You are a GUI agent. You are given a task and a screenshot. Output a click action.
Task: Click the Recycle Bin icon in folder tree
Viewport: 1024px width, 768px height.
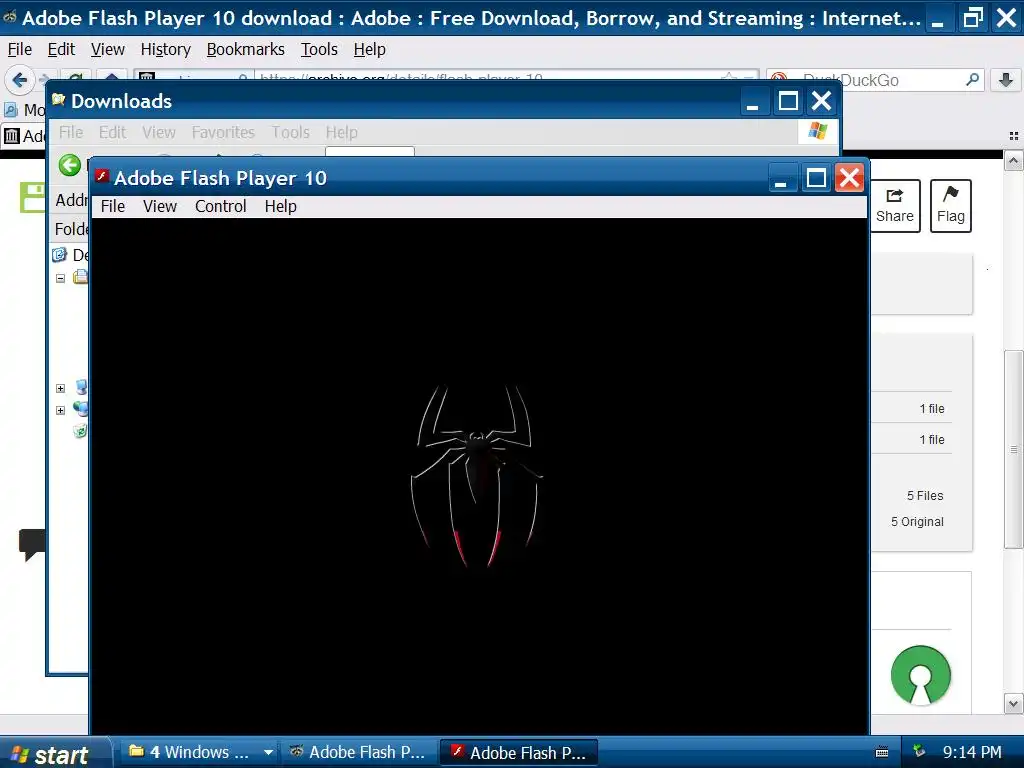pos(80,431)
